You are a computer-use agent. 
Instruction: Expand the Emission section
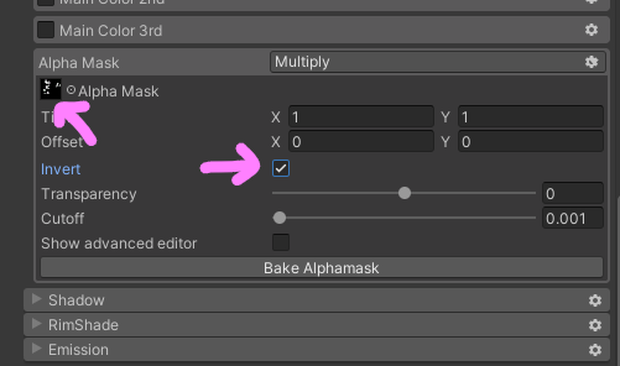[x=36, y=349]
